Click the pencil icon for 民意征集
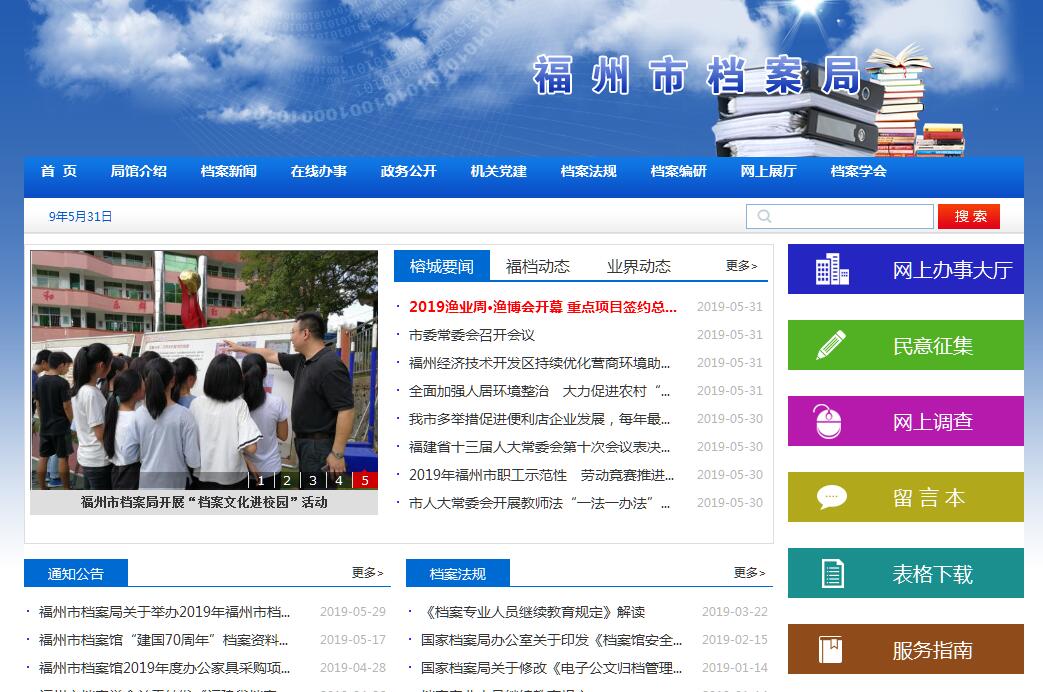Viewport: 1043px width, 692px height. (x=831, y=345)
